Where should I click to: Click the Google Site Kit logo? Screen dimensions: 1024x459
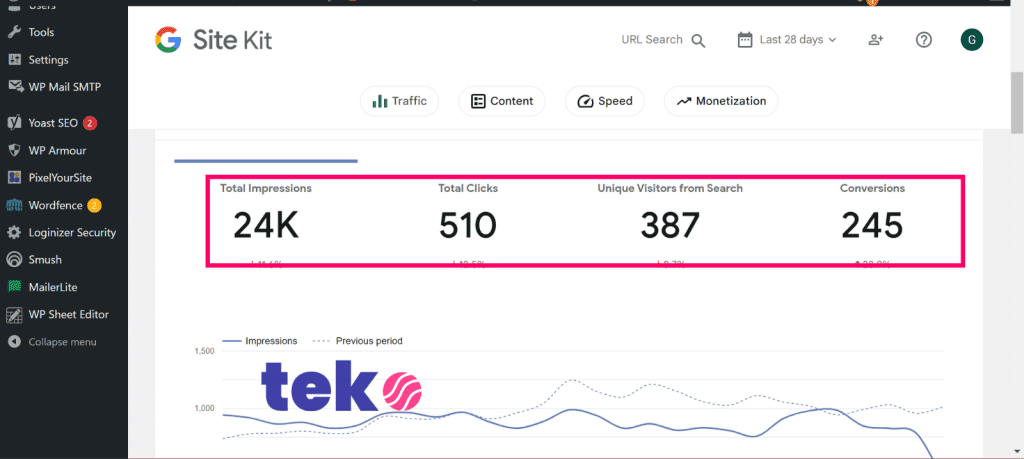pos(213,40)
